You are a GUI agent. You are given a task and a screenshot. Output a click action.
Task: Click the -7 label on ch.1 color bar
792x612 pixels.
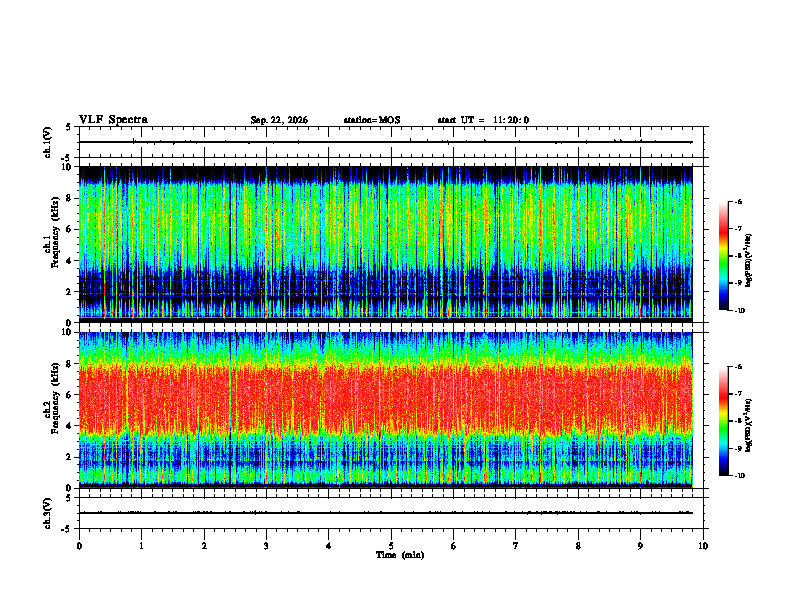click(x=738, y=229)
